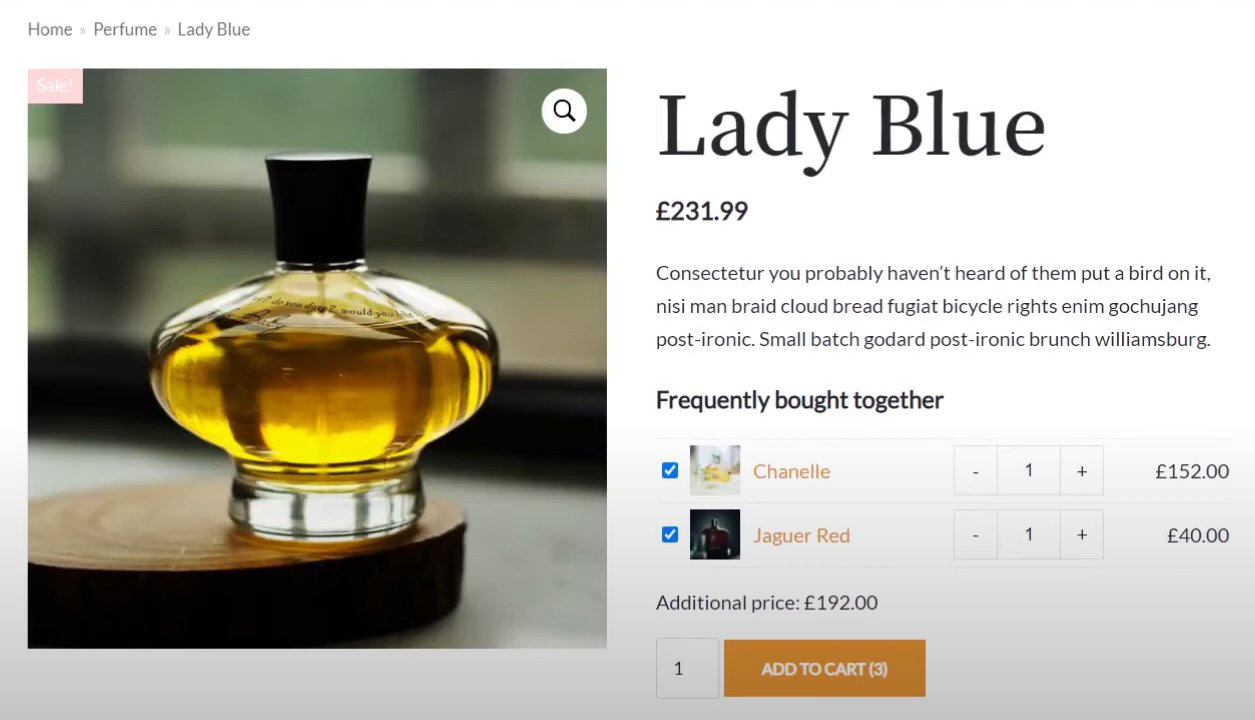Click the Add to Cart (3) button
1255x720 pixels.
point(825,668)
